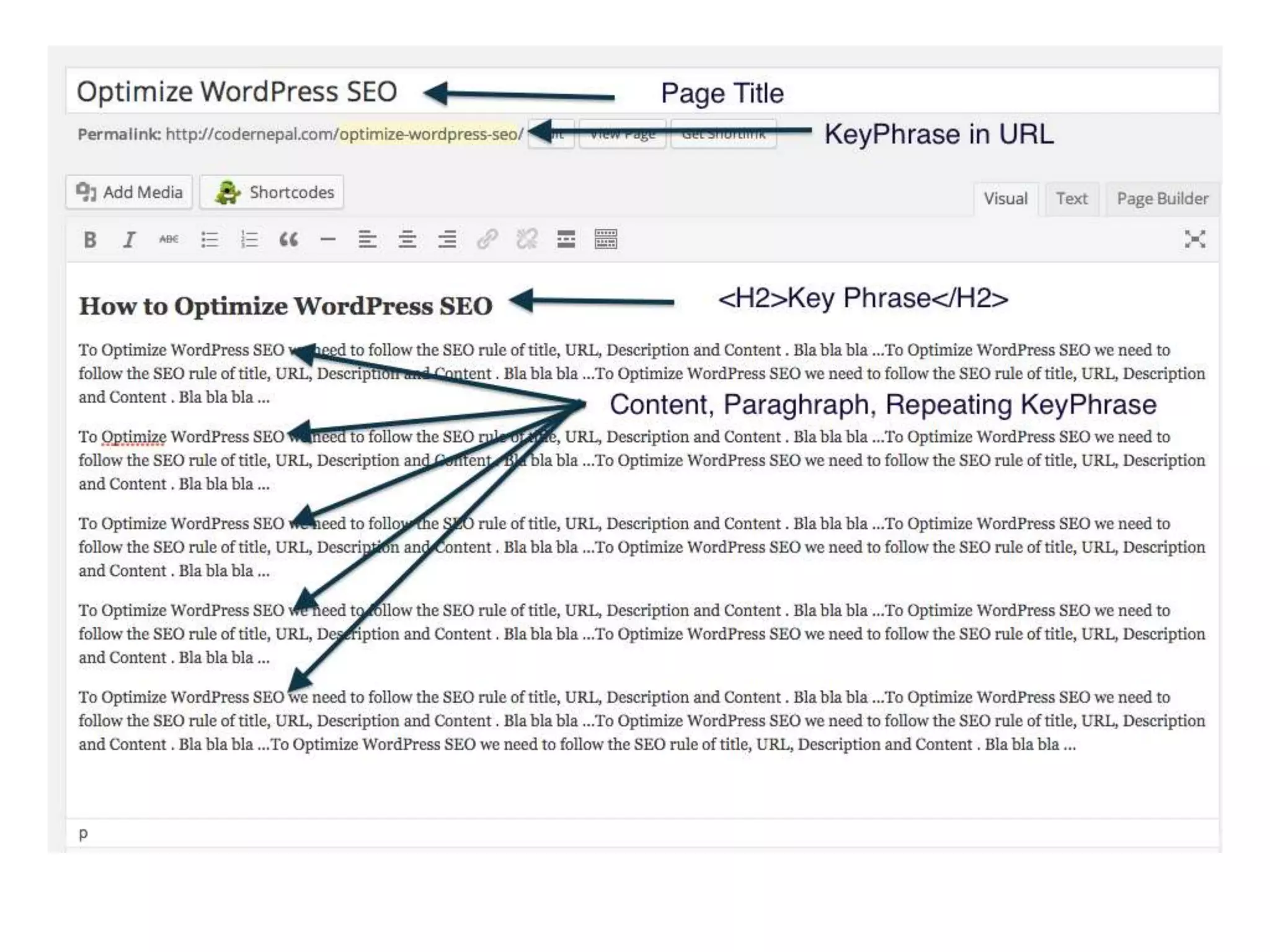The image size is (1270, 952).
Task: Enter distraction-free fullscreen mode
Action: [1194, 239]
